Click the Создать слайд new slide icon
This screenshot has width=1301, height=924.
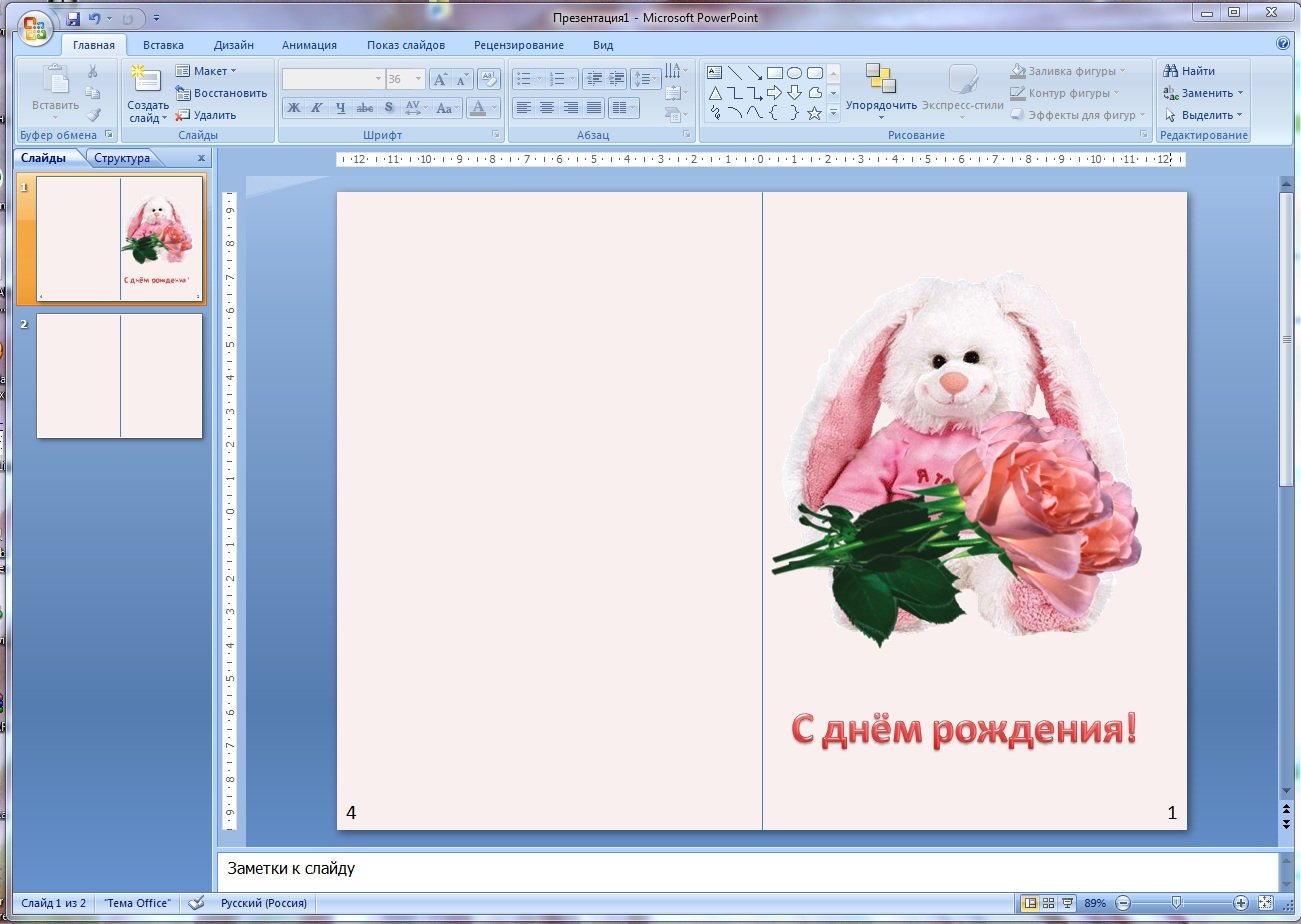point(146,82)
